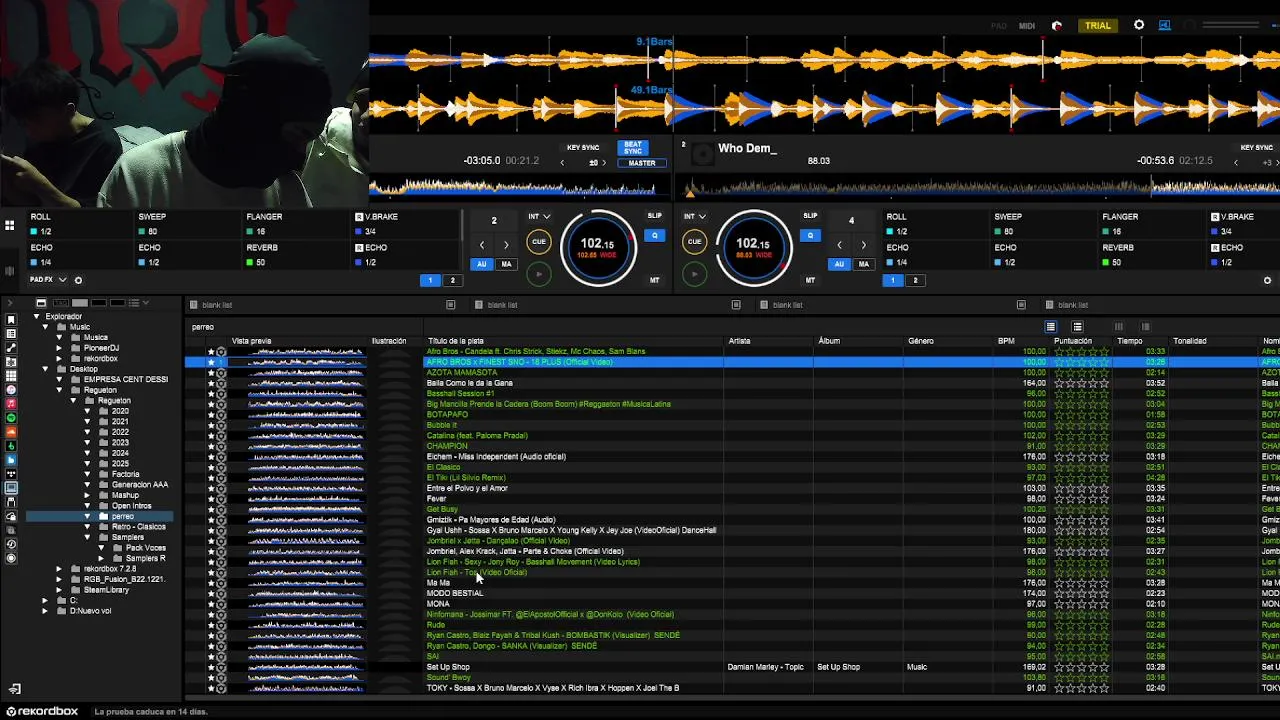Expand the C: drive node

click(x=45, y=600)
